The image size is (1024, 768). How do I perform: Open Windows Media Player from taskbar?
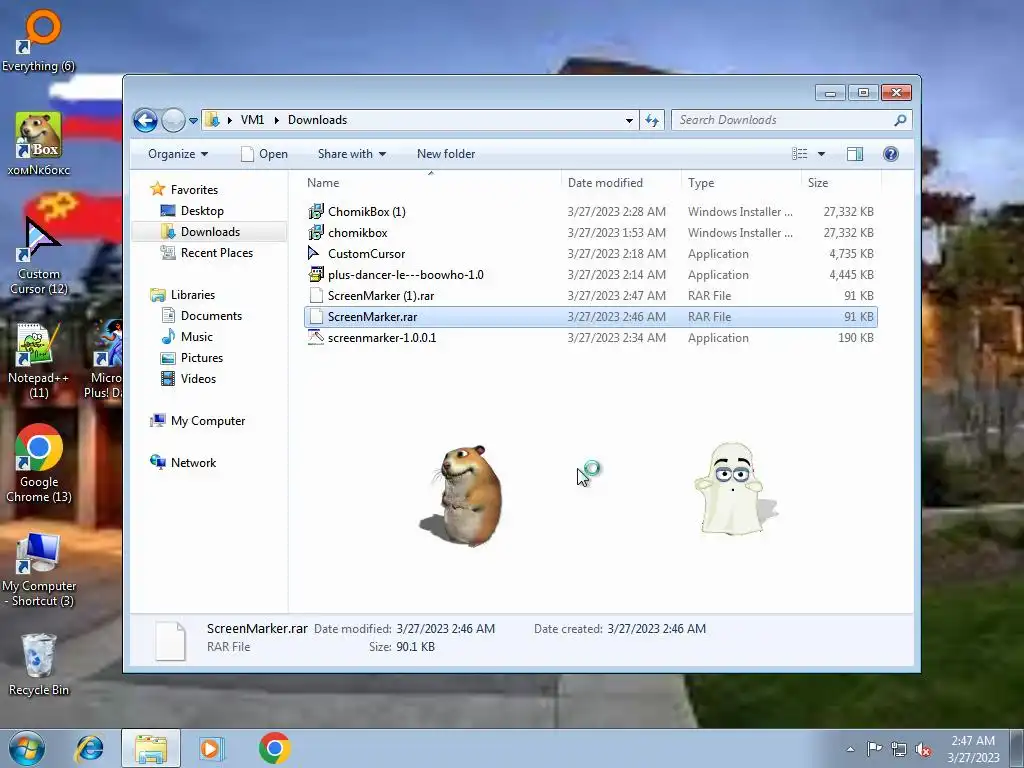[x=210, y=748]
